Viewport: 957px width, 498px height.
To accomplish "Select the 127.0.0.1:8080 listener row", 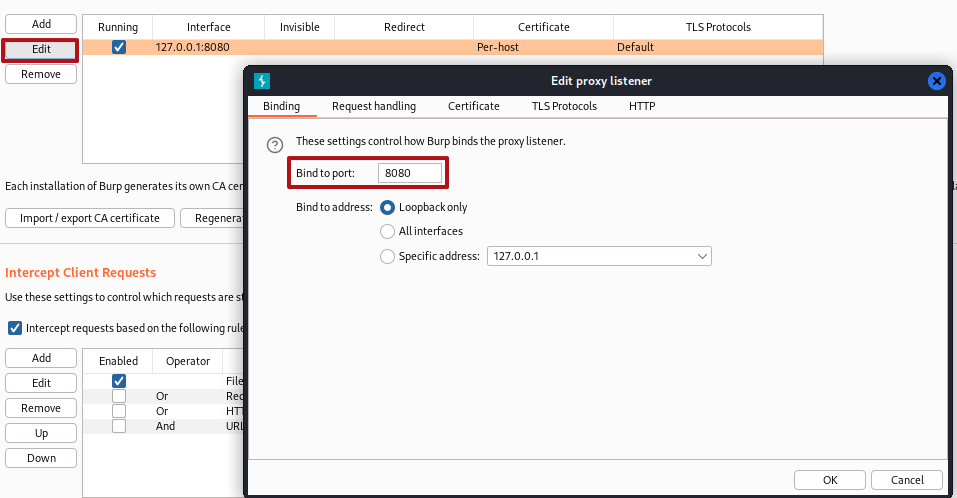I will point(453,47).
